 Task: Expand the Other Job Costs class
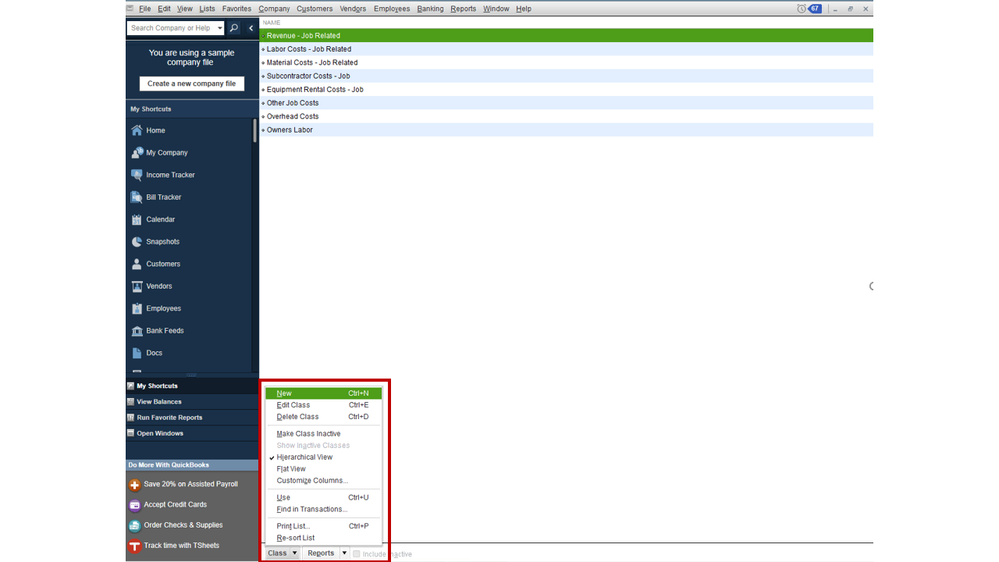263,103
